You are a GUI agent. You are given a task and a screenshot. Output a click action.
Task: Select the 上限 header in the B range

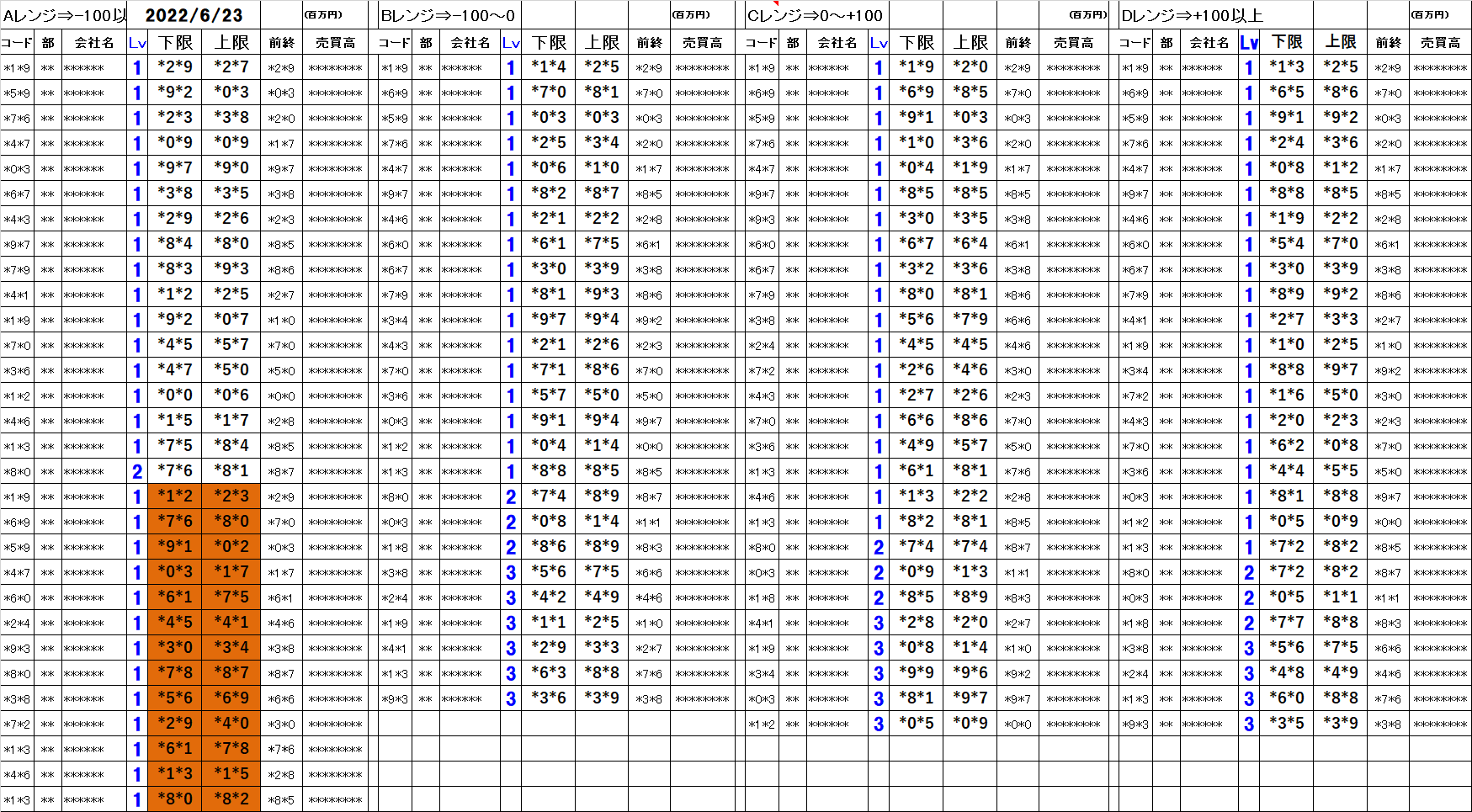point(602,42)
